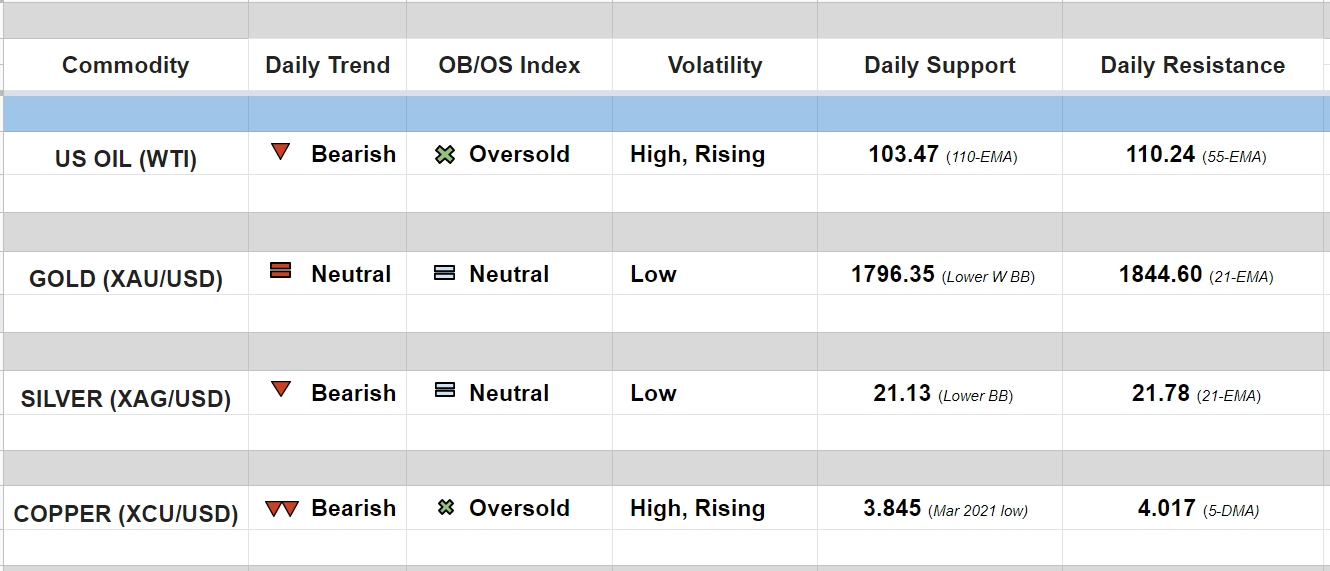Select the Daily Trend header cell
Viewport: 1330px width, 571px height.
(327, 66)
